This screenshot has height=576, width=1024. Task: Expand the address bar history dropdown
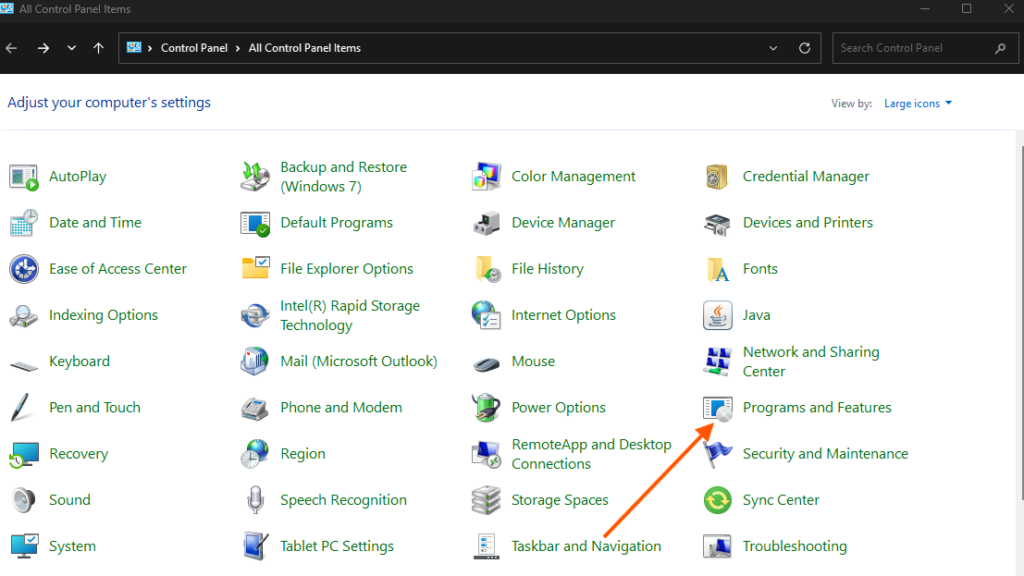coord(773,48)
